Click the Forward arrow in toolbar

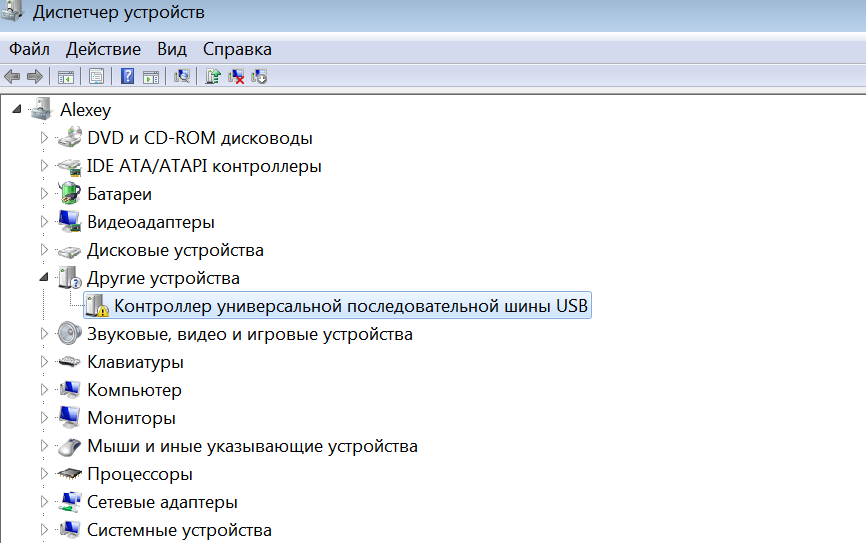(x=35, y=76)
